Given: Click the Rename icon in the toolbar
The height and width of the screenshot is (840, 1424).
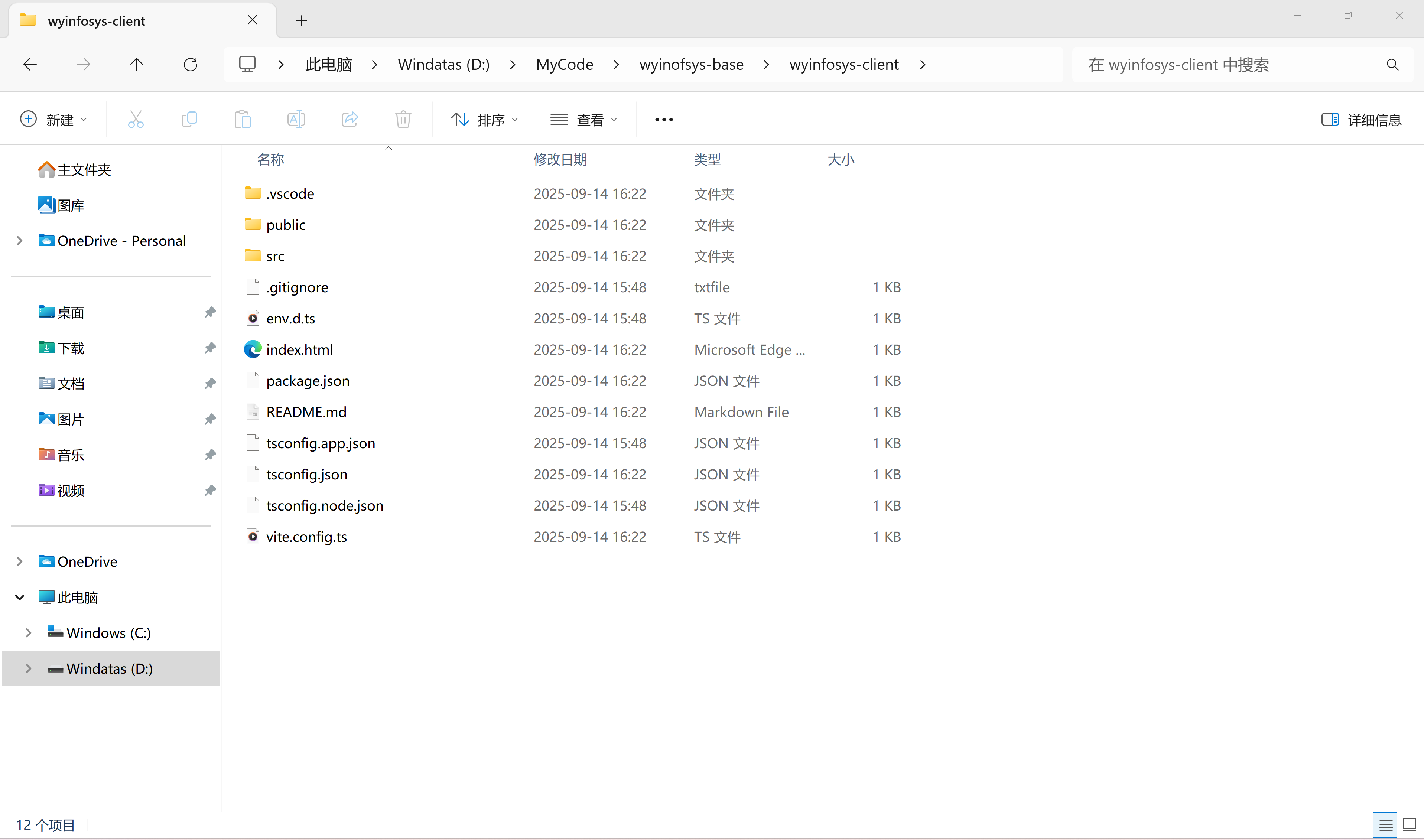Looking at the screenshot, I should [x=296, y=120].
